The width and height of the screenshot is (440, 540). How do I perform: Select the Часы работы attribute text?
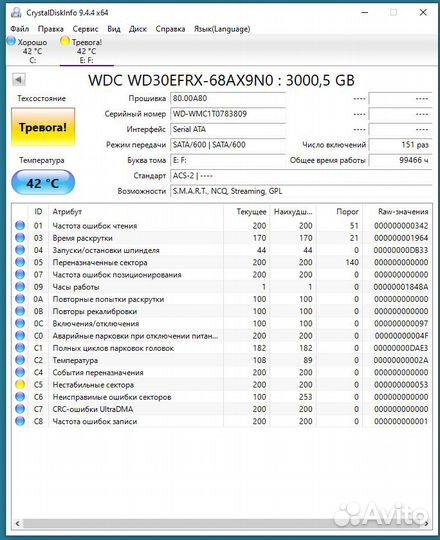click(x=76, y=287)
